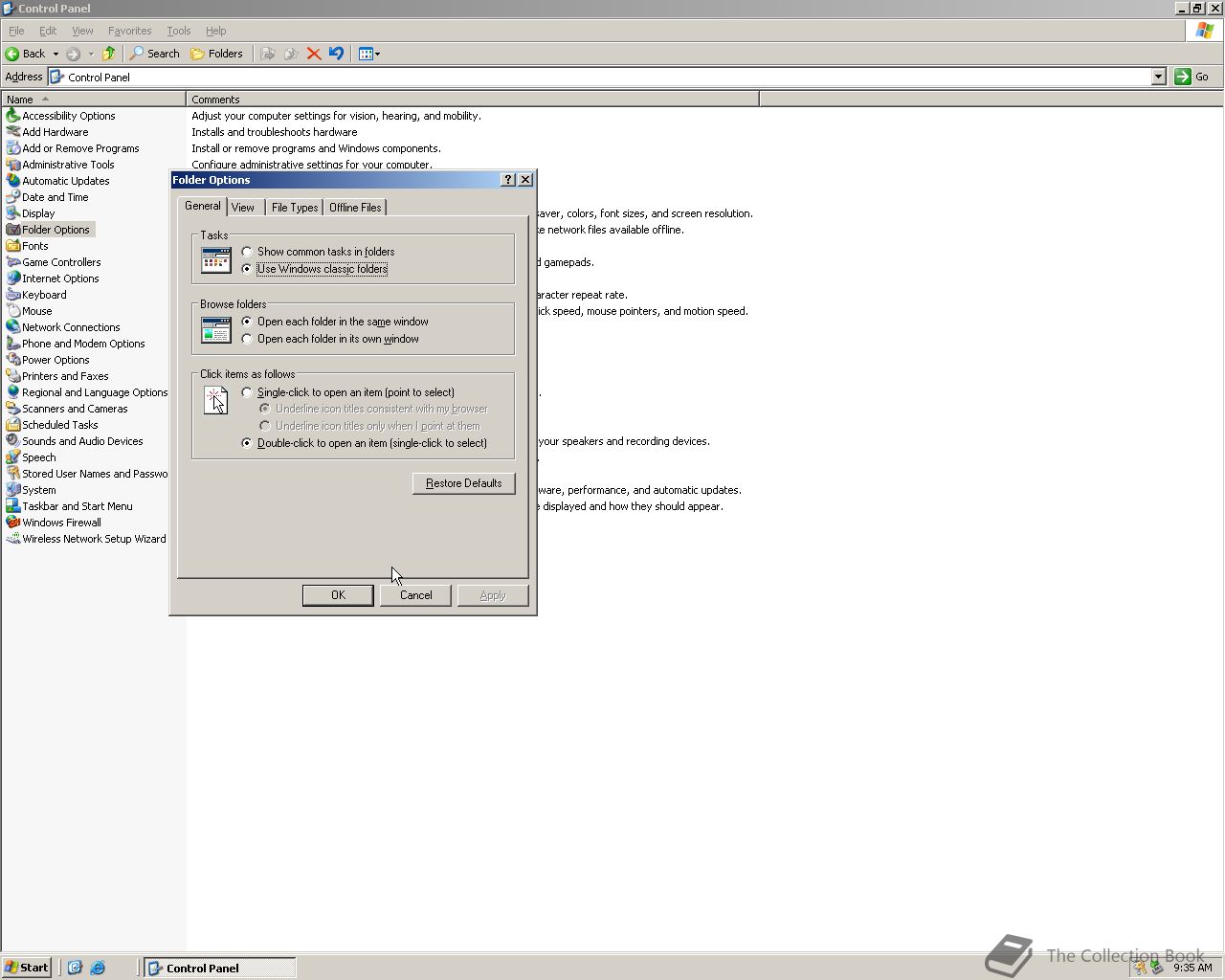The width and height of the screenshot is (1225, 980).
Task: Click the Search toolbar button
Action: pos(155,54)
